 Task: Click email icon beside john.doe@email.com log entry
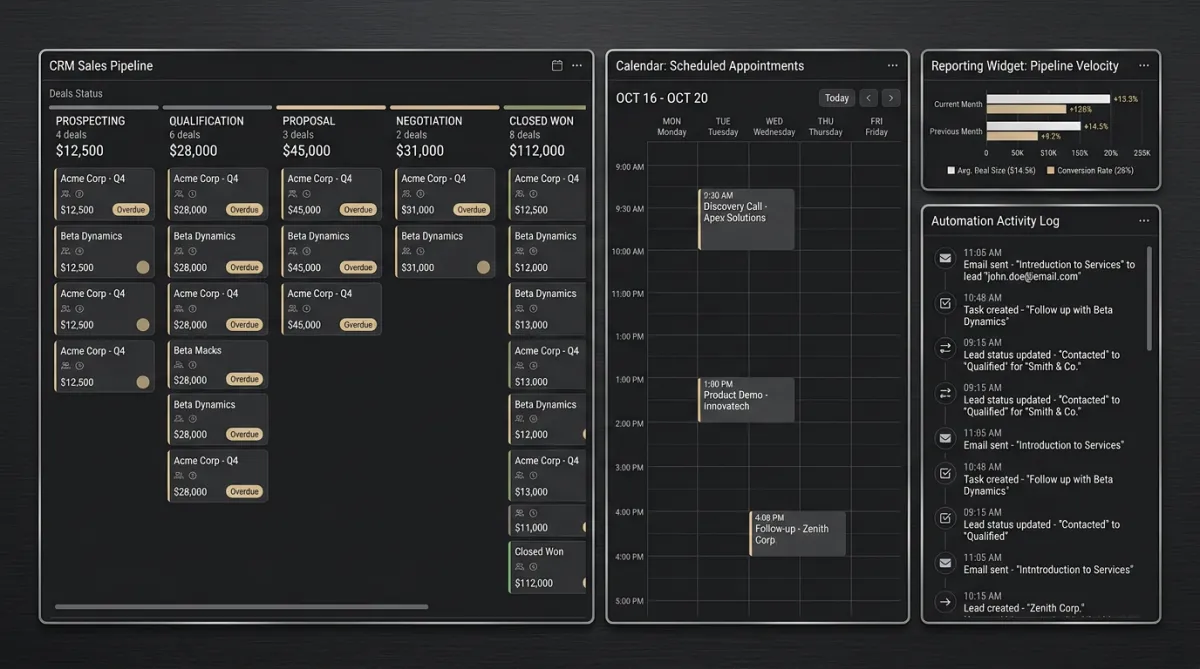(x=945, y=258)
